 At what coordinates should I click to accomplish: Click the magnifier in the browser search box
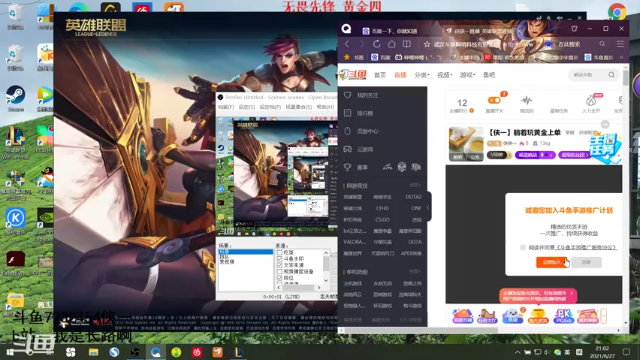(x=602, y=44)
